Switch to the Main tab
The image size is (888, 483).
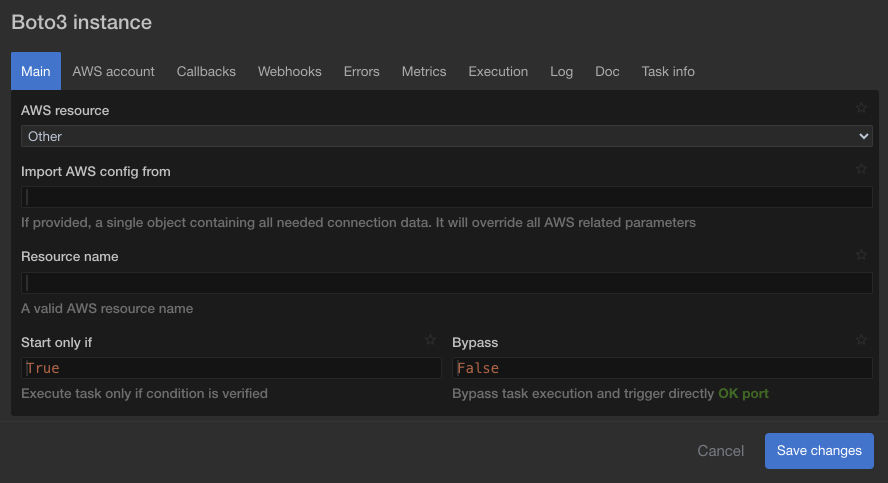(x=36, y=71)
